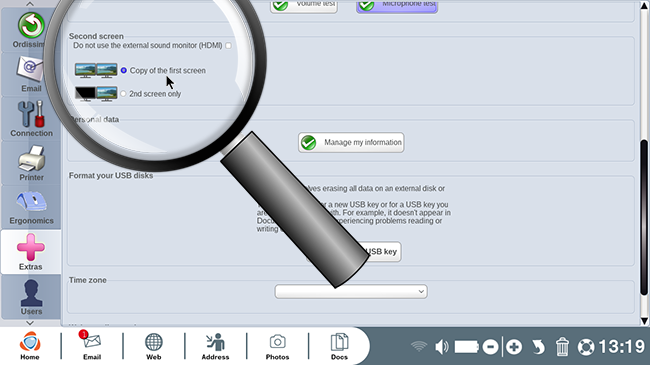Screen dimensions: 650x365
Task: Select 'Copy of the first screen' option
Action: pyautogui.click(x=124, y=71)
